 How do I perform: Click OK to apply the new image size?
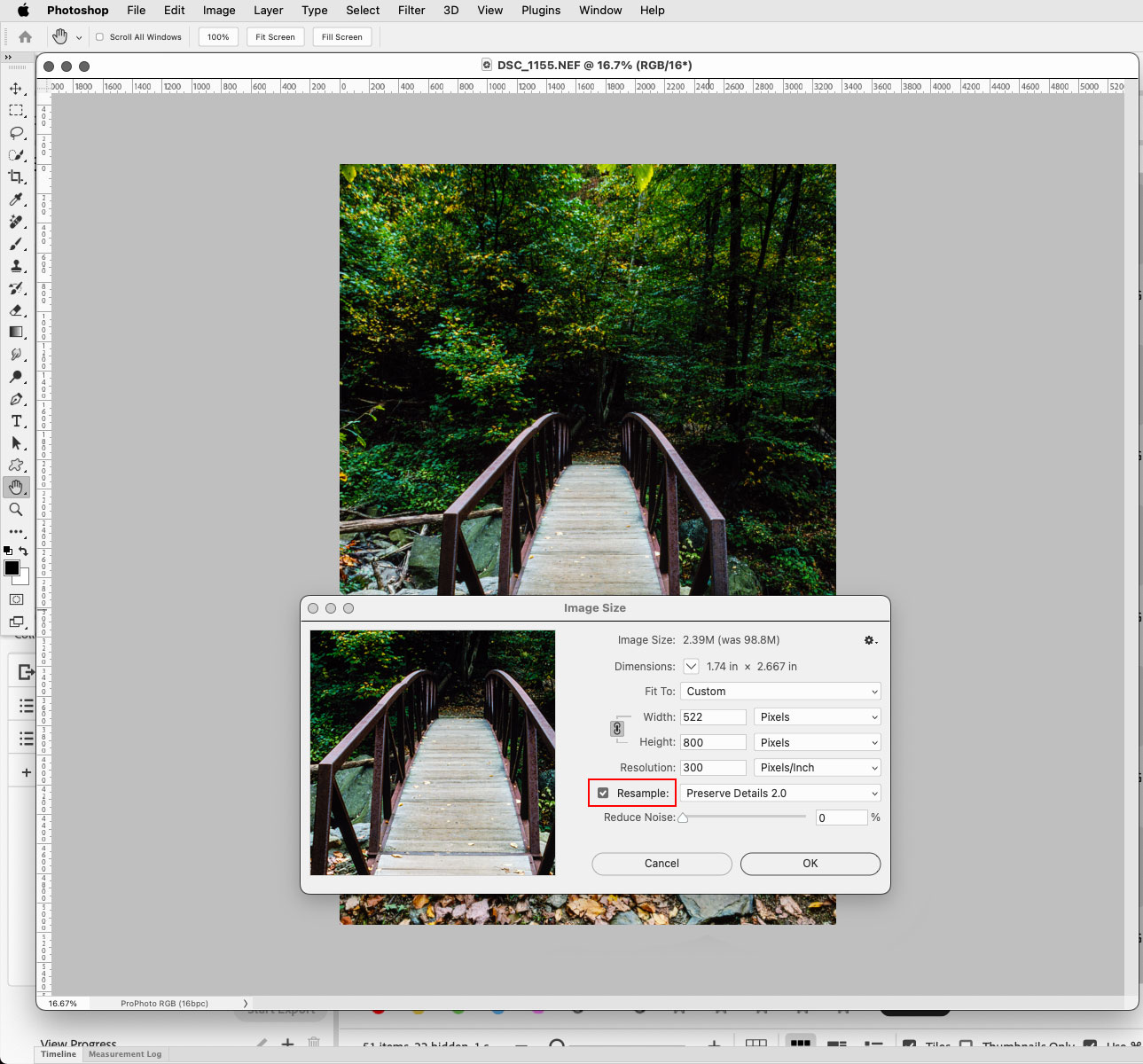[x=809, y=864]
